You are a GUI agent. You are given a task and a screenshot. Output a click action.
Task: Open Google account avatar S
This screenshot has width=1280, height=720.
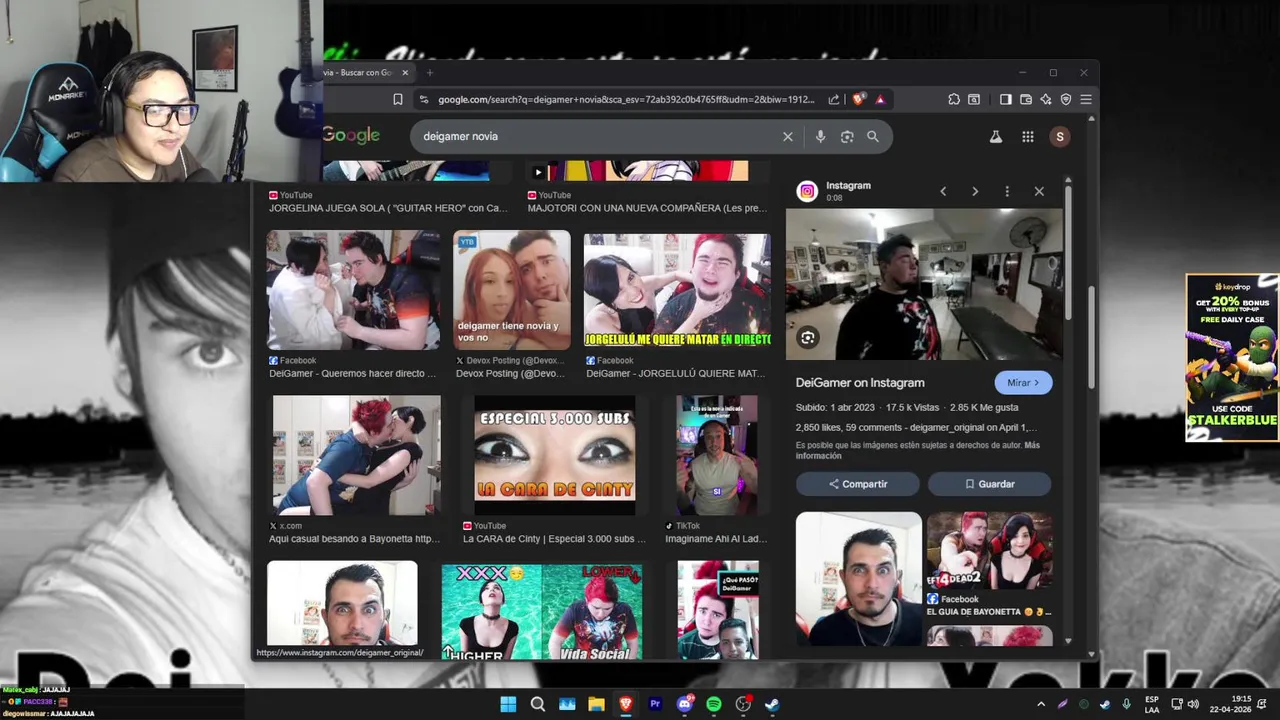(1060, 136)
